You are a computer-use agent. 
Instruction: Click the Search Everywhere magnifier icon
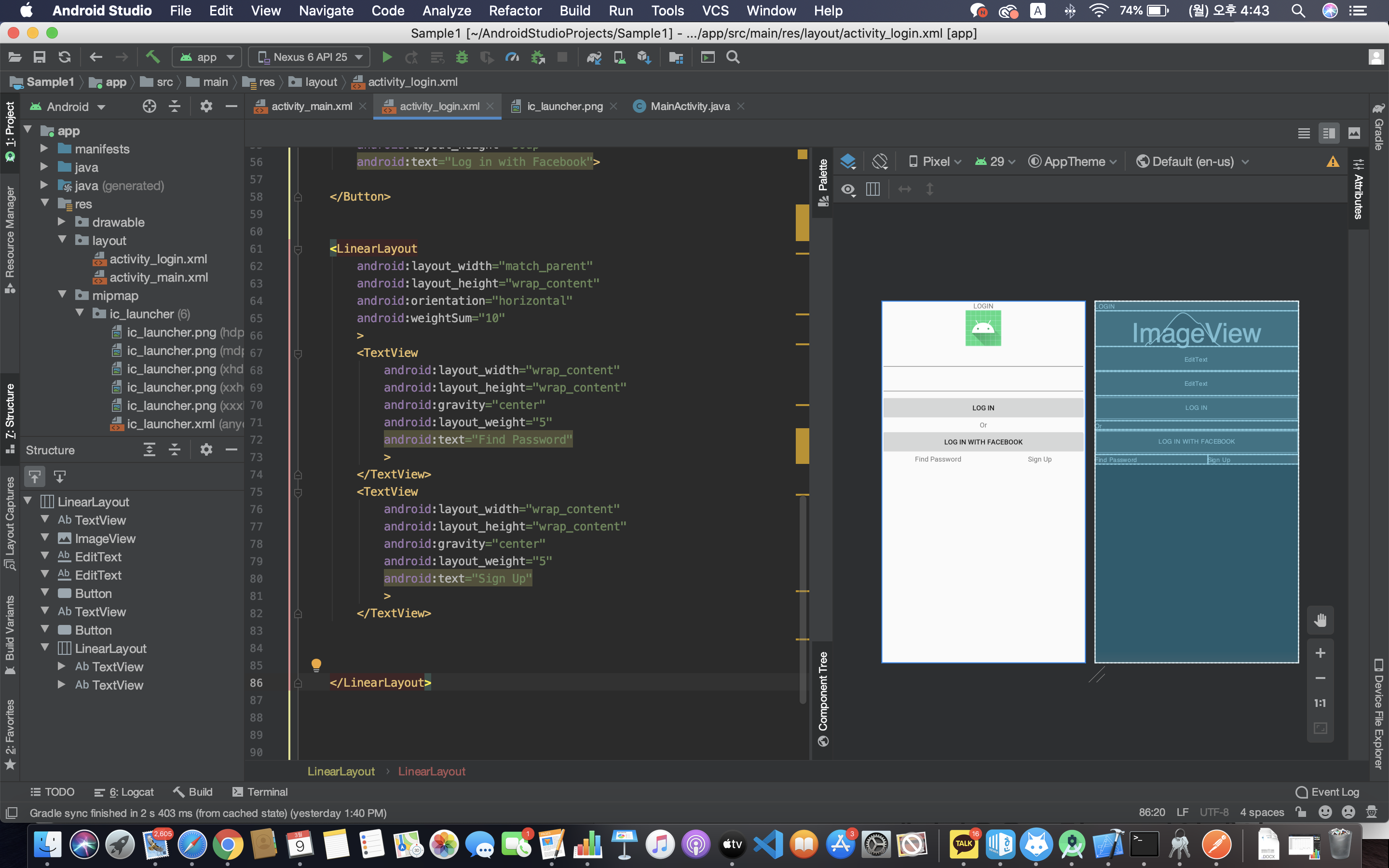coord(733,57)
